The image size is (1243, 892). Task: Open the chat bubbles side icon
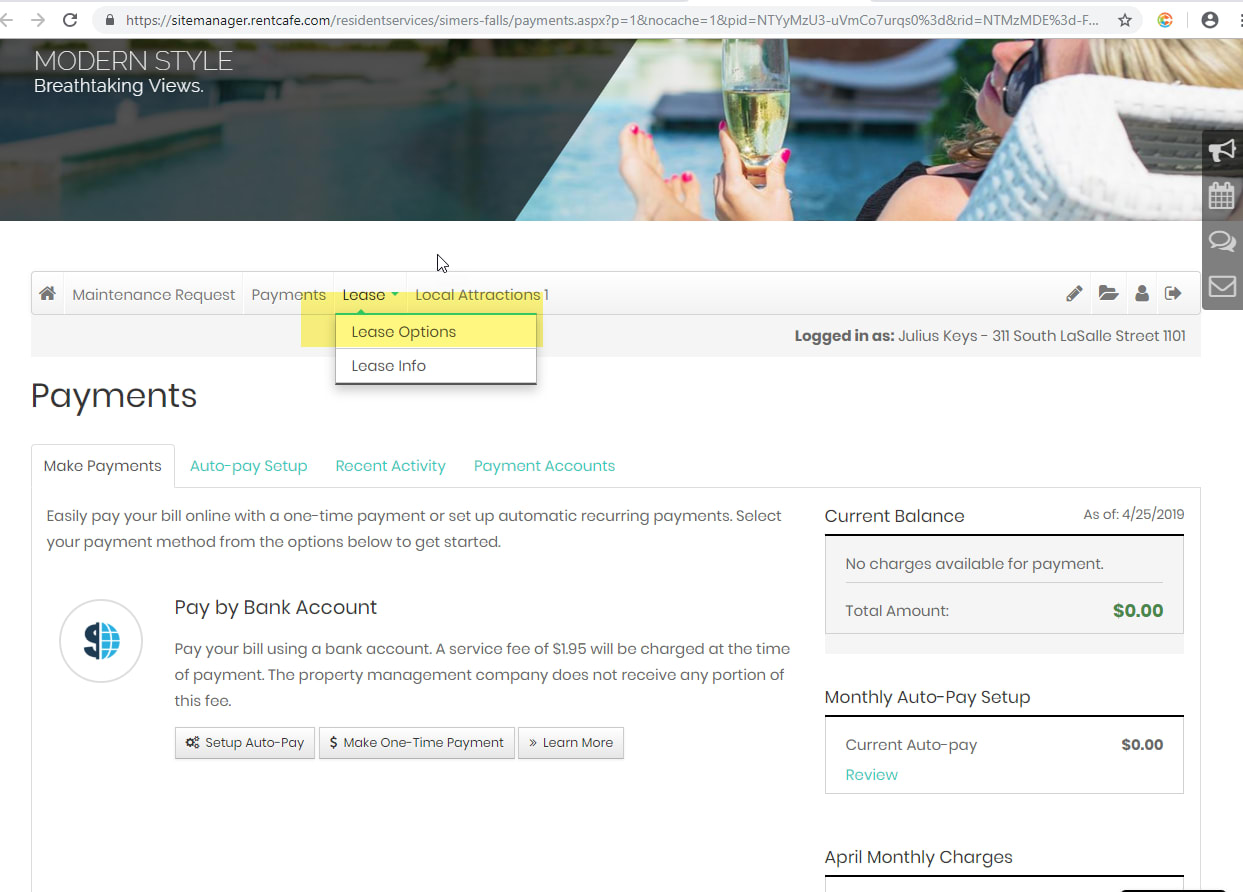point(1222,241)
